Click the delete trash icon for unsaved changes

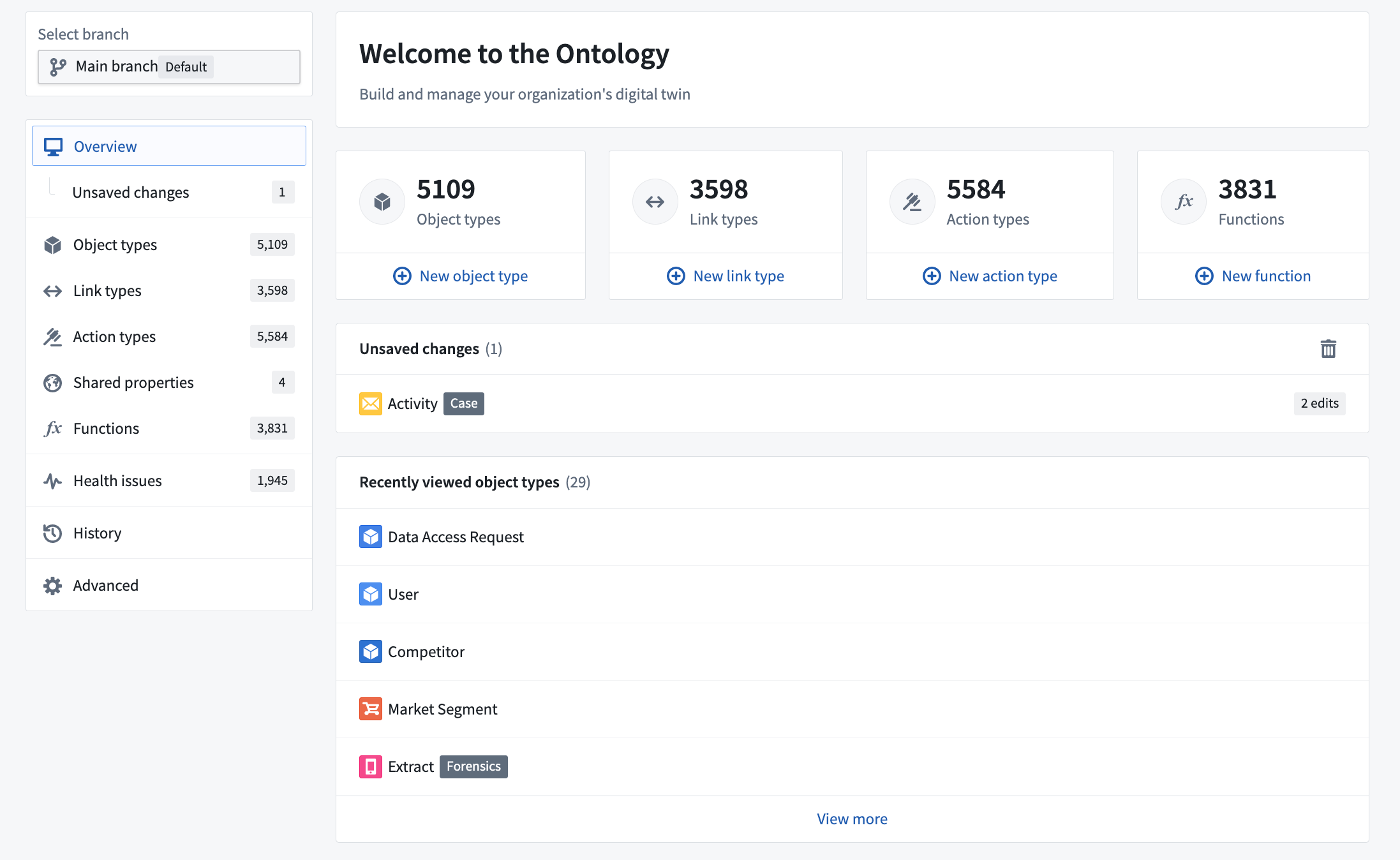[1328, 349]
